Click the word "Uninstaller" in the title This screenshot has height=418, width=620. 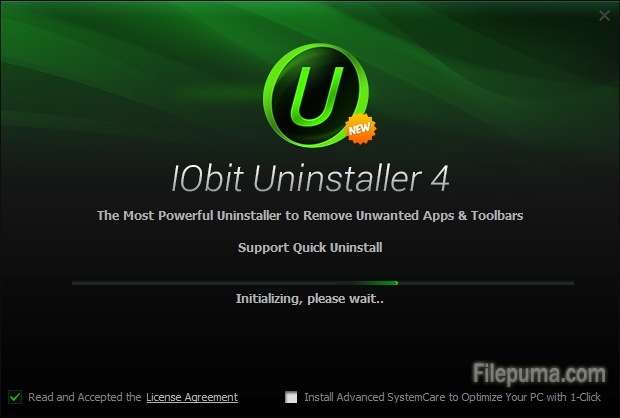pyautogui.click(x=337, y=179)
